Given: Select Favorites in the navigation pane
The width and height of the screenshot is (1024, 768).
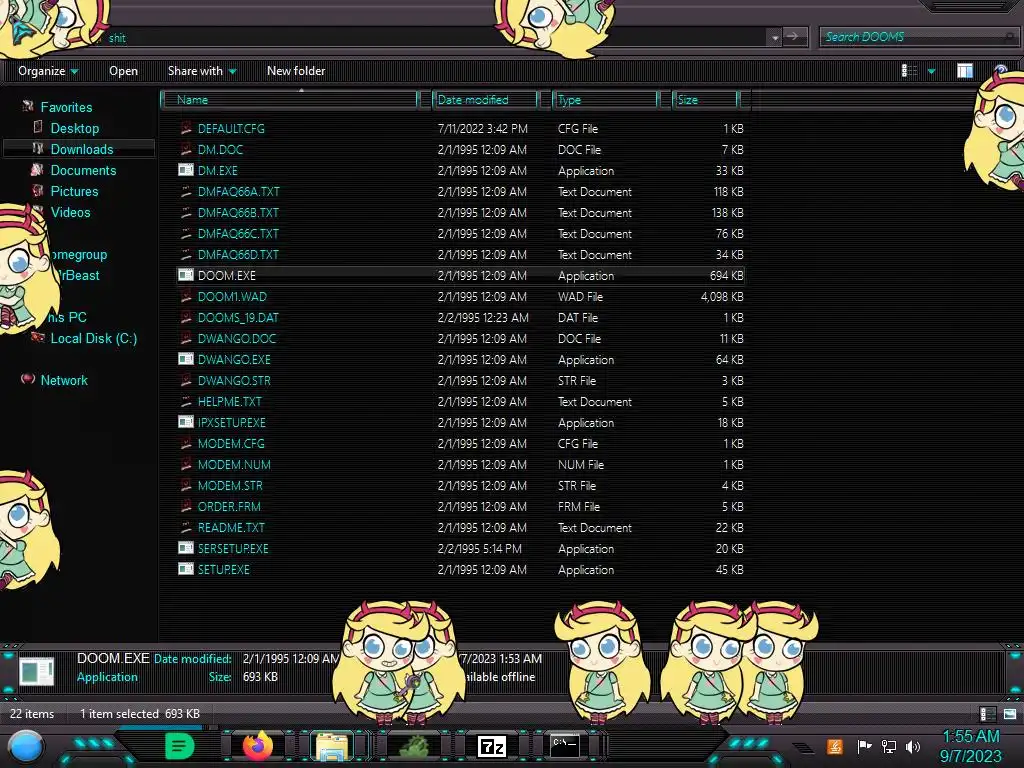Looking at the screenshot, I should click(66, 107).
